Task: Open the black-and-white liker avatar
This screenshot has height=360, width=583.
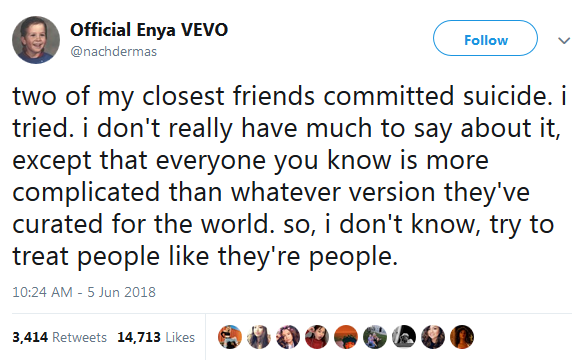Action: (x=404, y=337)
